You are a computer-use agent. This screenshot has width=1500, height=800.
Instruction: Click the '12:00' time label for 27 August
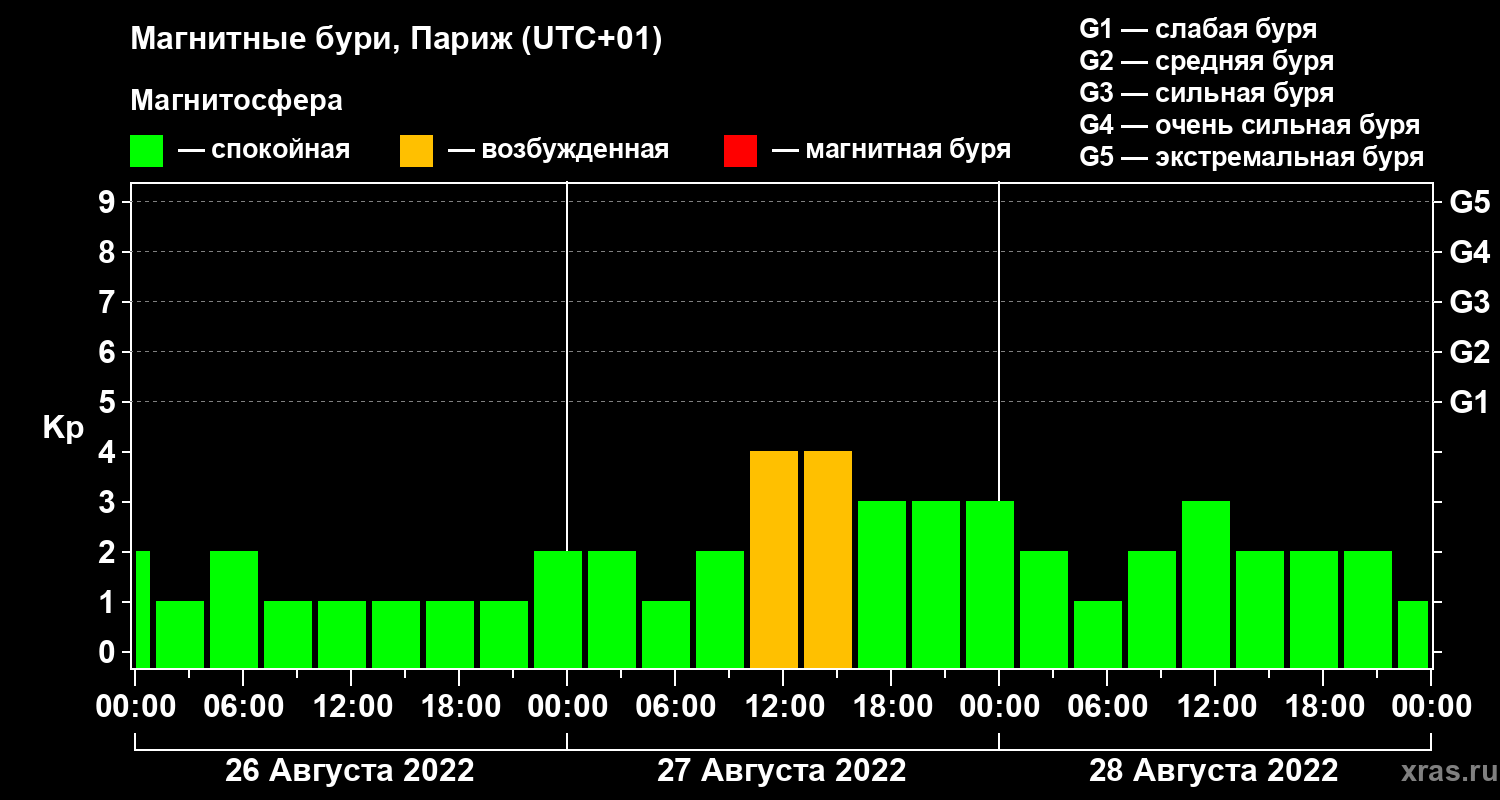tap(784, 707)
